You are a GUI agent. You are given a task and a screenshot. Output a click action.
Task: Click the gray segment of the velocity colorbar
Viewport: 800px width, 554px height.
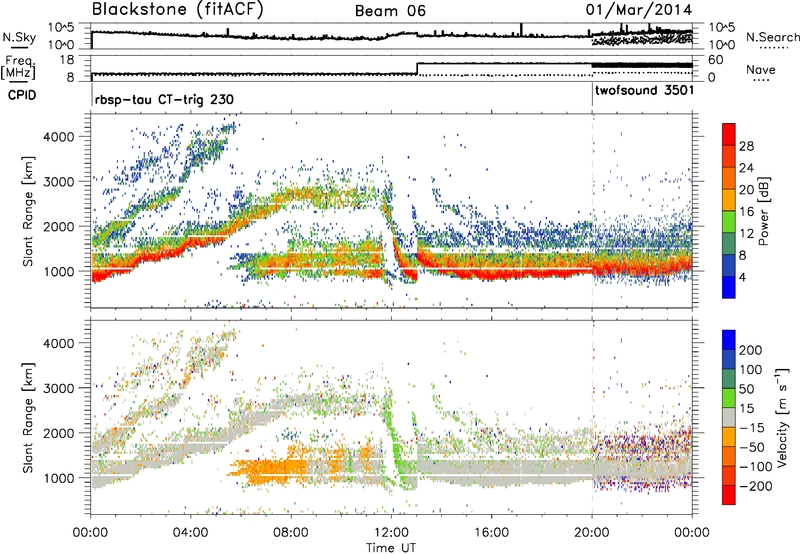point(729,417)
